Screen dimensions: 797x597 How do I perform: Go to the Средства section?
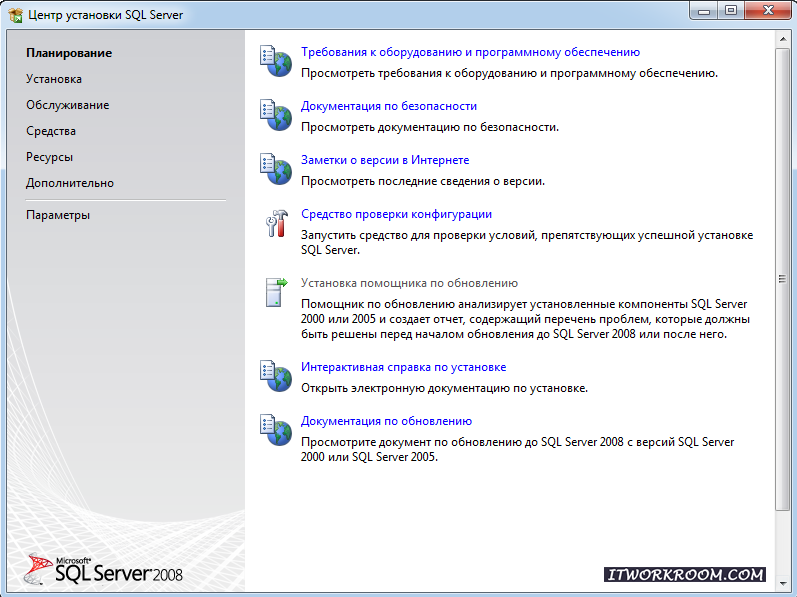(51, 131)
